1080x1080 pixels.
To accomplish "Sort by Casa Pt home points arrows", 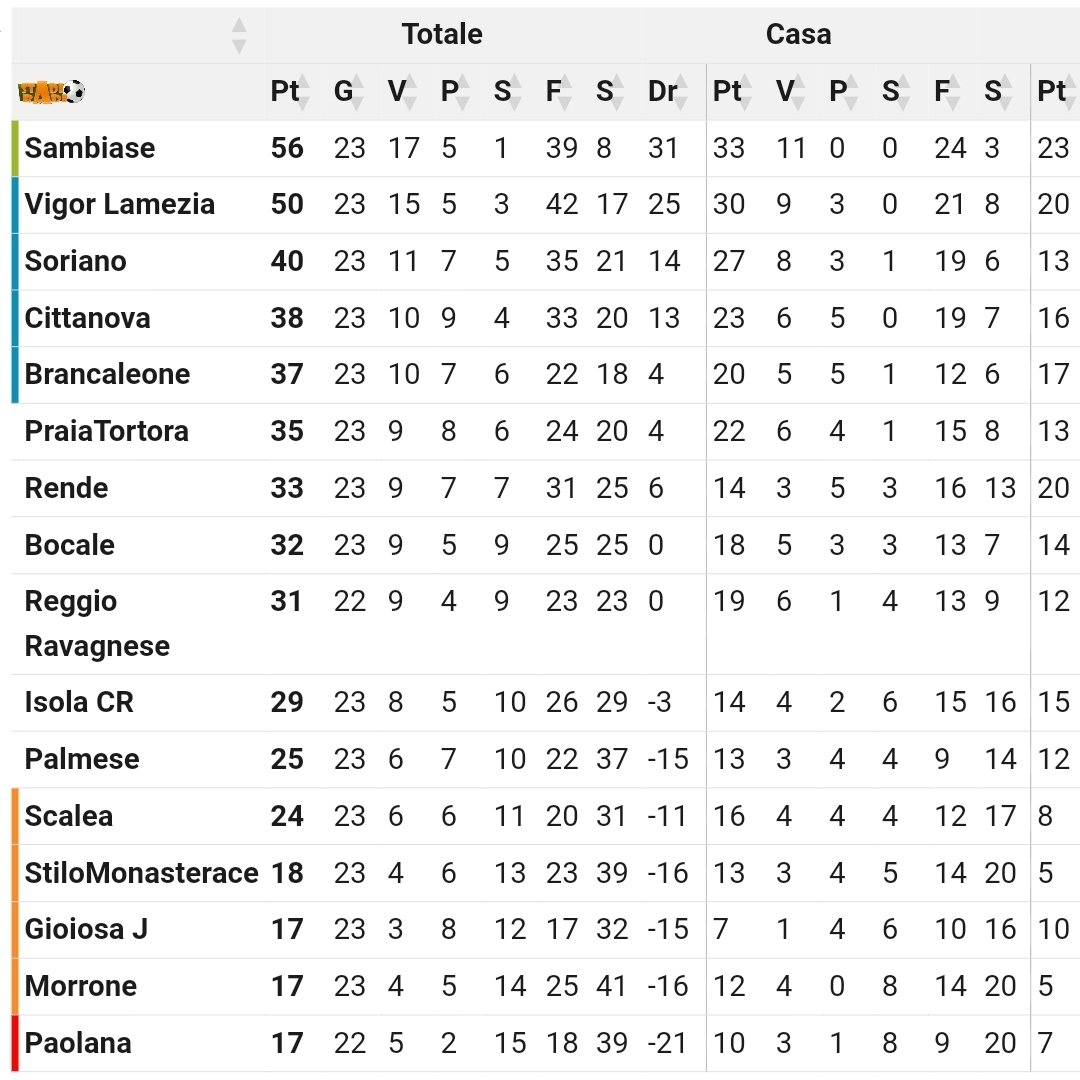I will click(x=745, y=92).
